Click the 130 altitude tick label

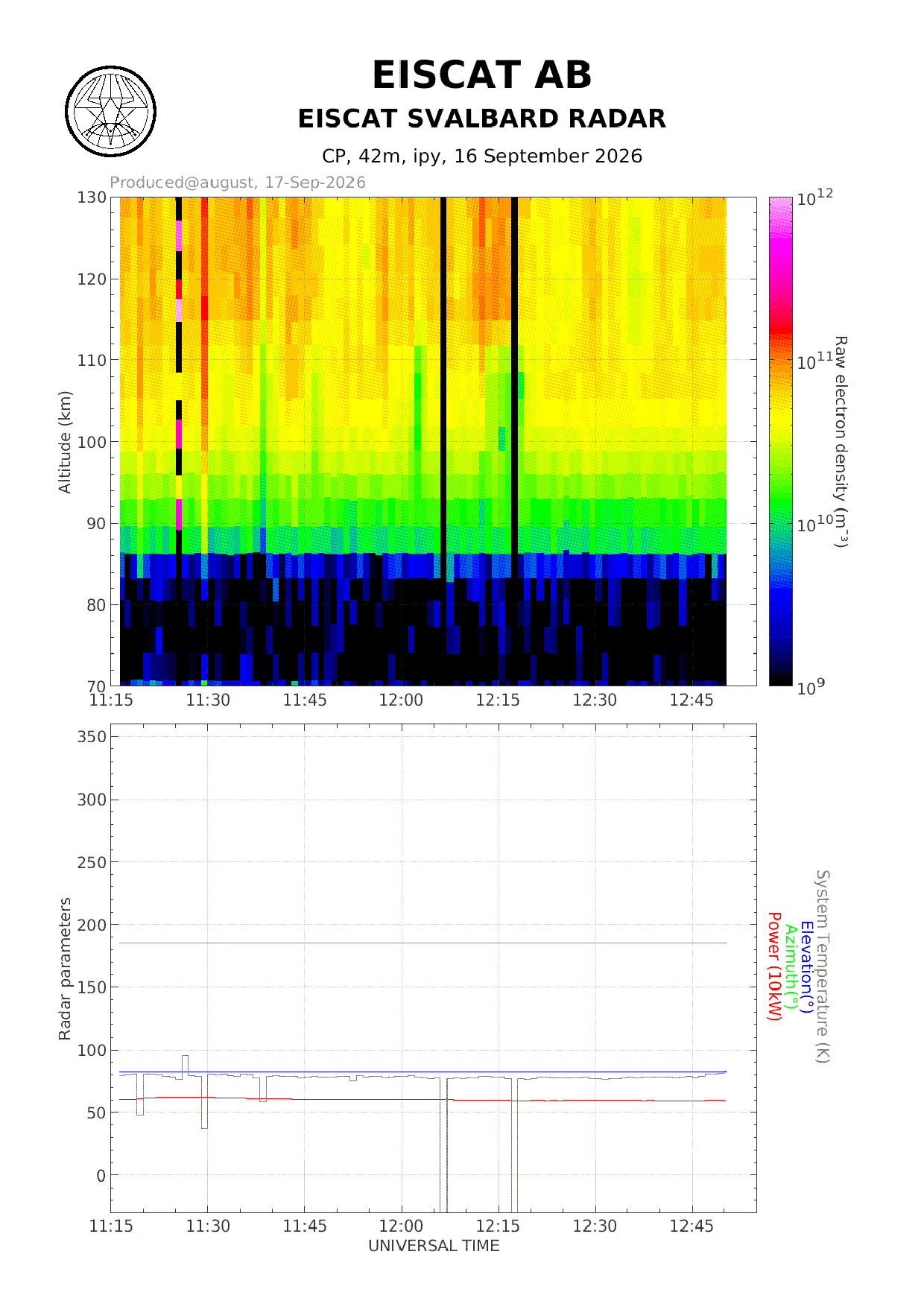(x=92, y=197)
